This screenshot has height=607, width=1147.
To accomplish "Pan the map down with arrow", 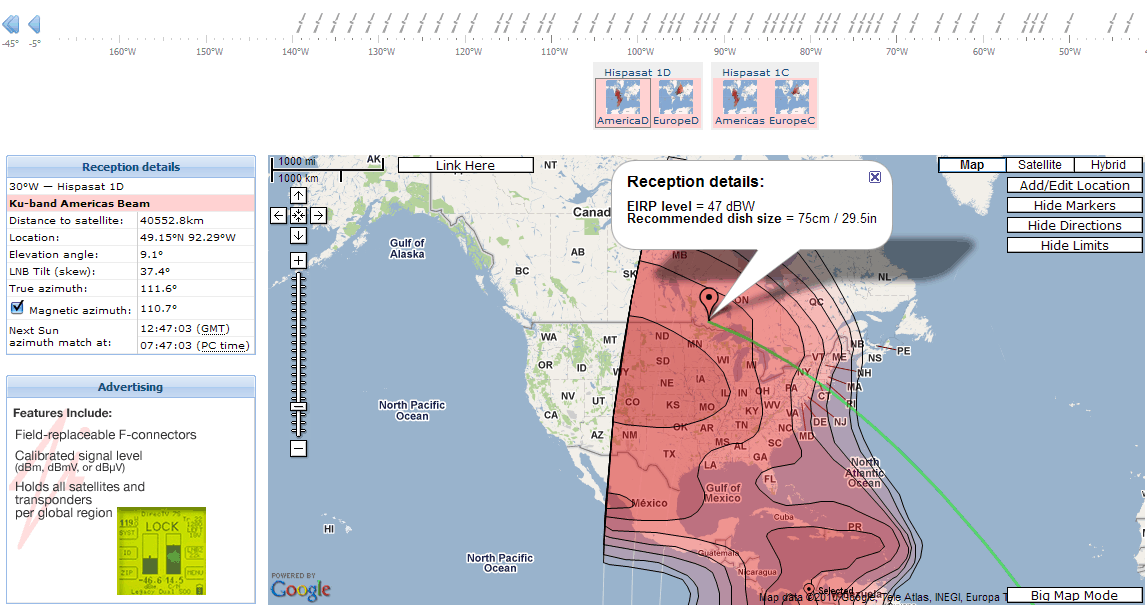I will click(298, 235).
